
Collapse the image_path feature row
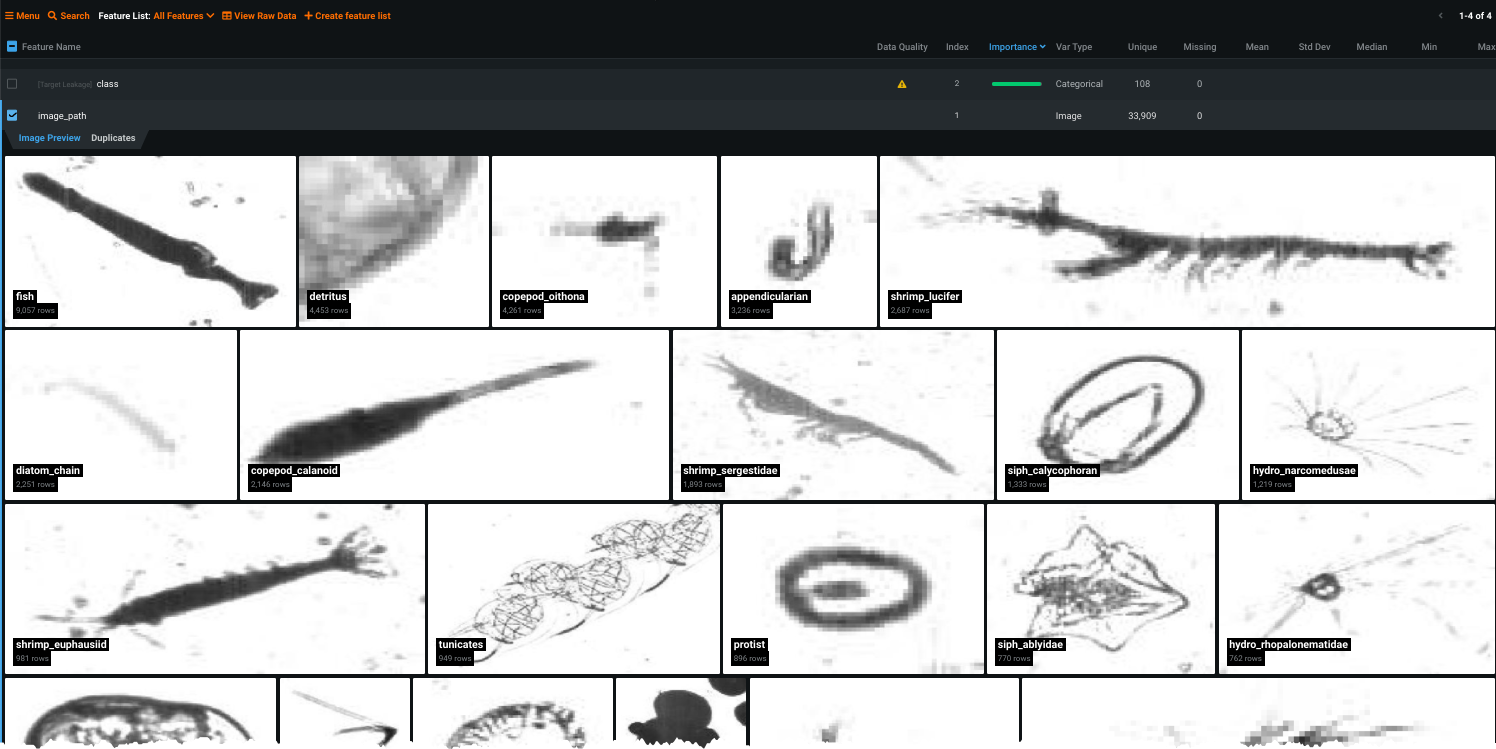pyautogui.click(x=62, y=116)
